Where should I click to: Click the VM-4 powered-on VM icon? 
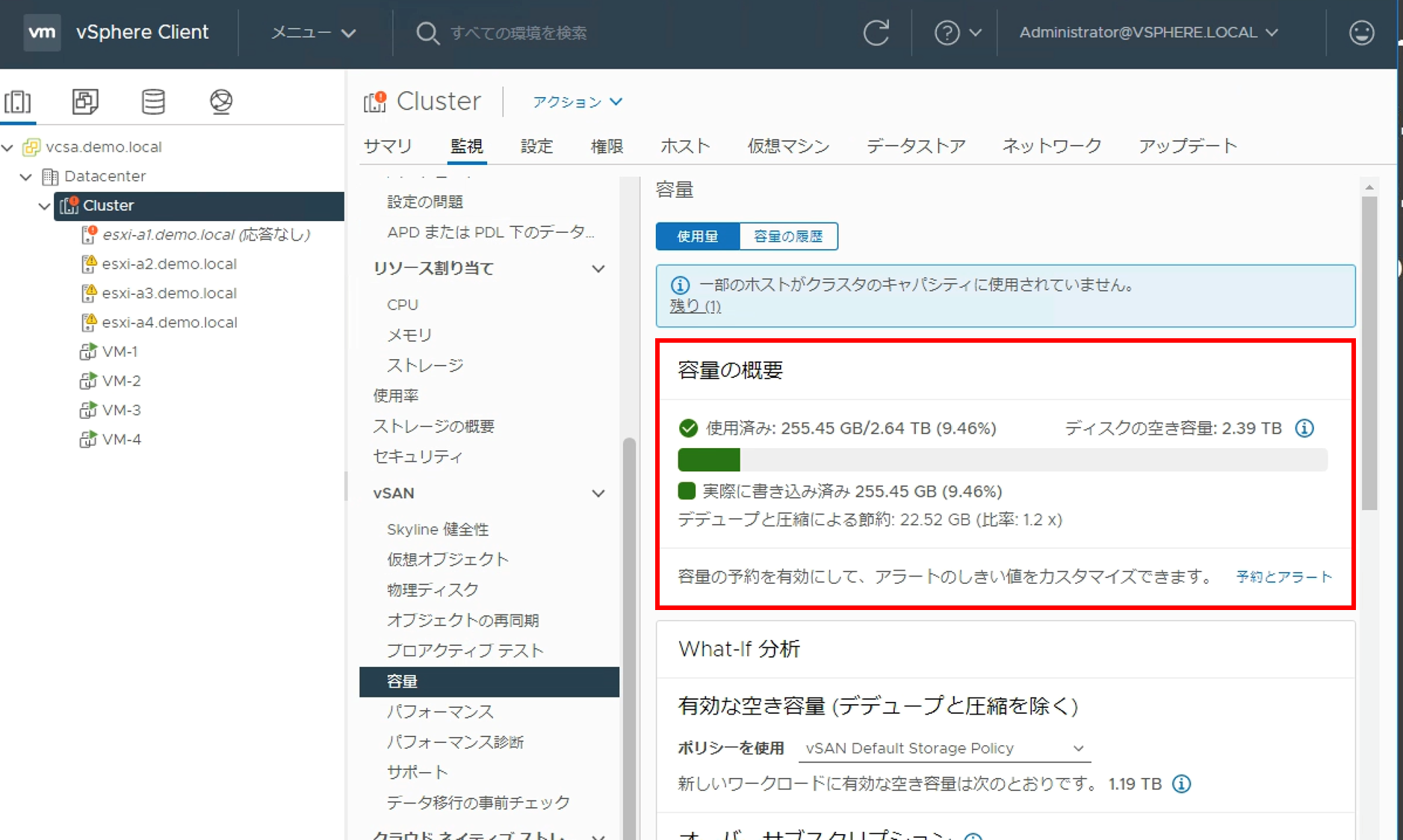pos(88,439)
